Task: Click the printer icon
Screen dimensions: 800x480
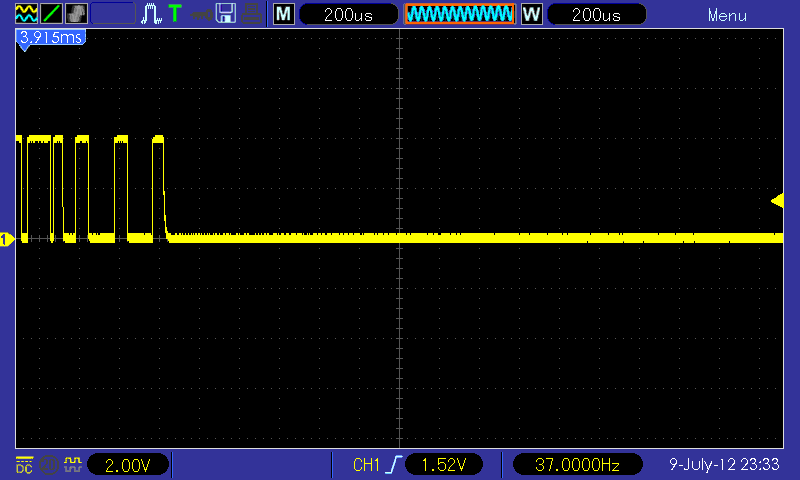Action: [251, 14]
